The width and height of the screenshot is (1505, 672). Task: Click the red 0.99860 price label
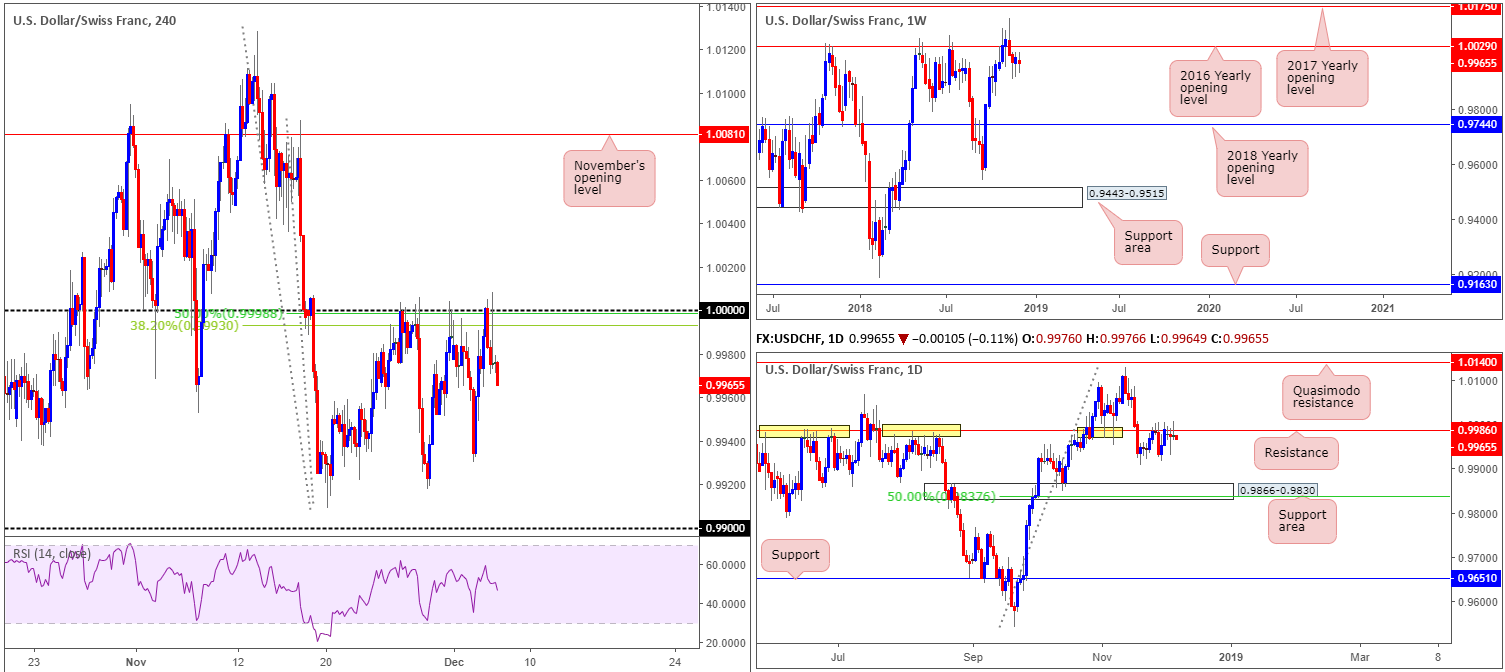[x=1477, y=430]
